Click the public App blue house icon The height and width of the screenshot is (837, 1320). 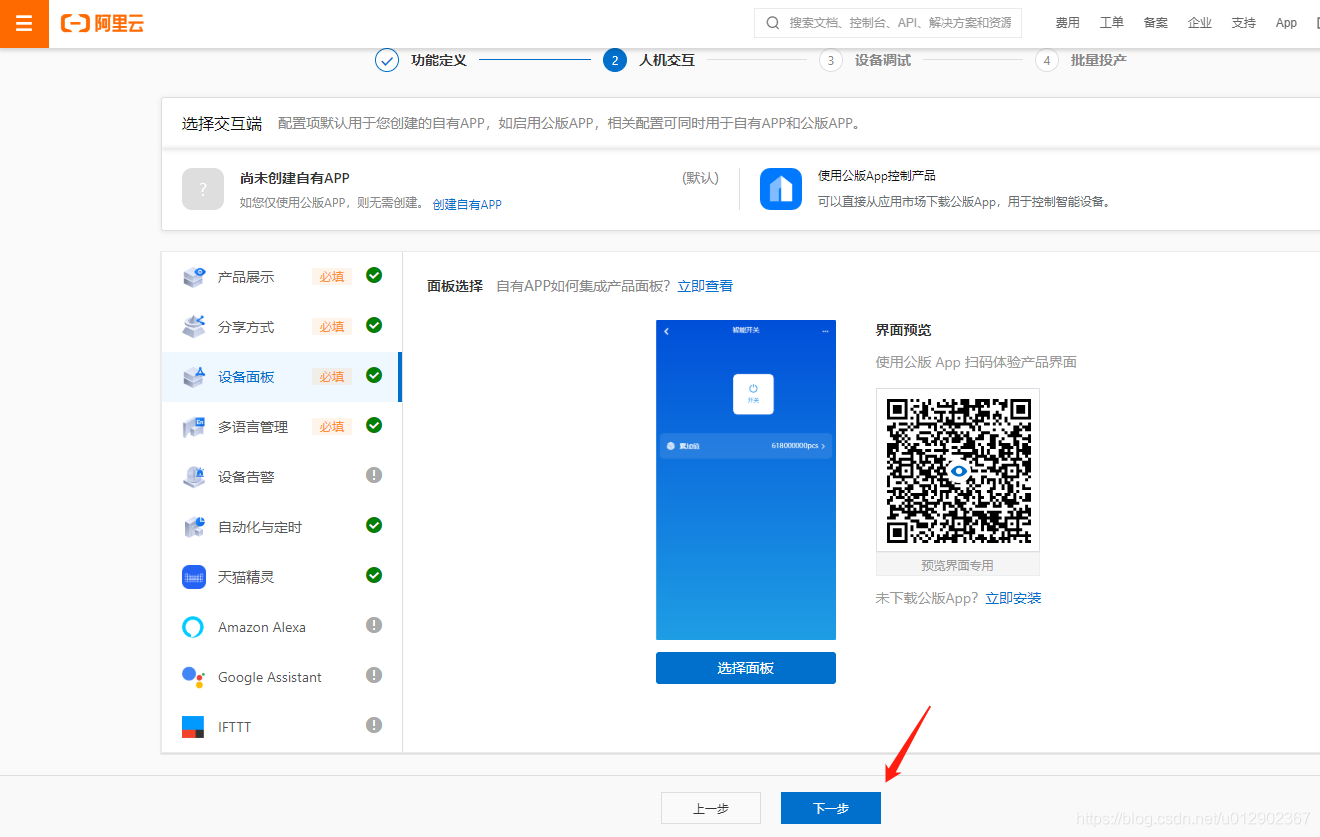781,189
